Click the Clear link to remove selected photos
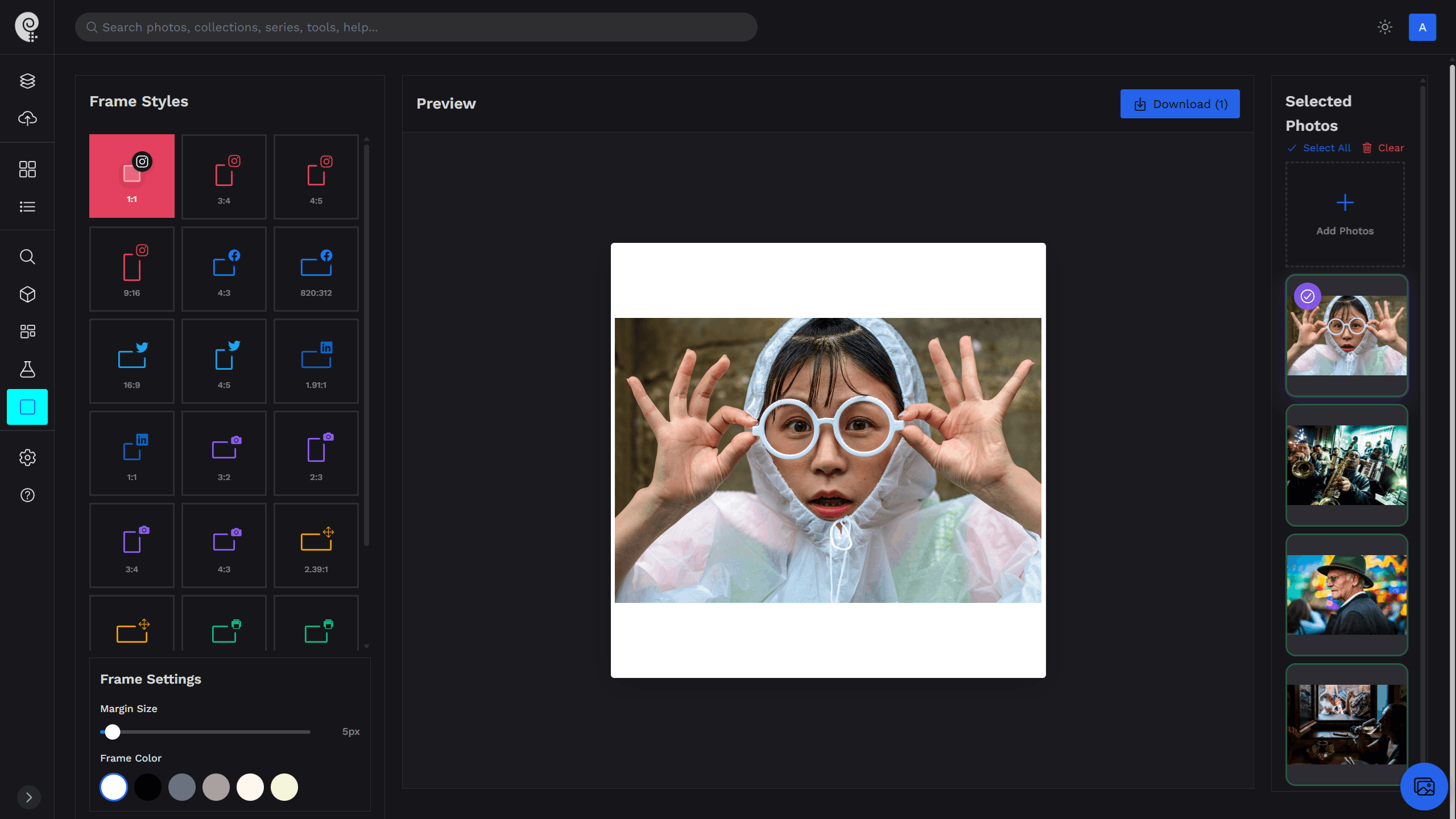Image resolution: width=1456 pixels, height=819 pixels. tap(1391, 147)
